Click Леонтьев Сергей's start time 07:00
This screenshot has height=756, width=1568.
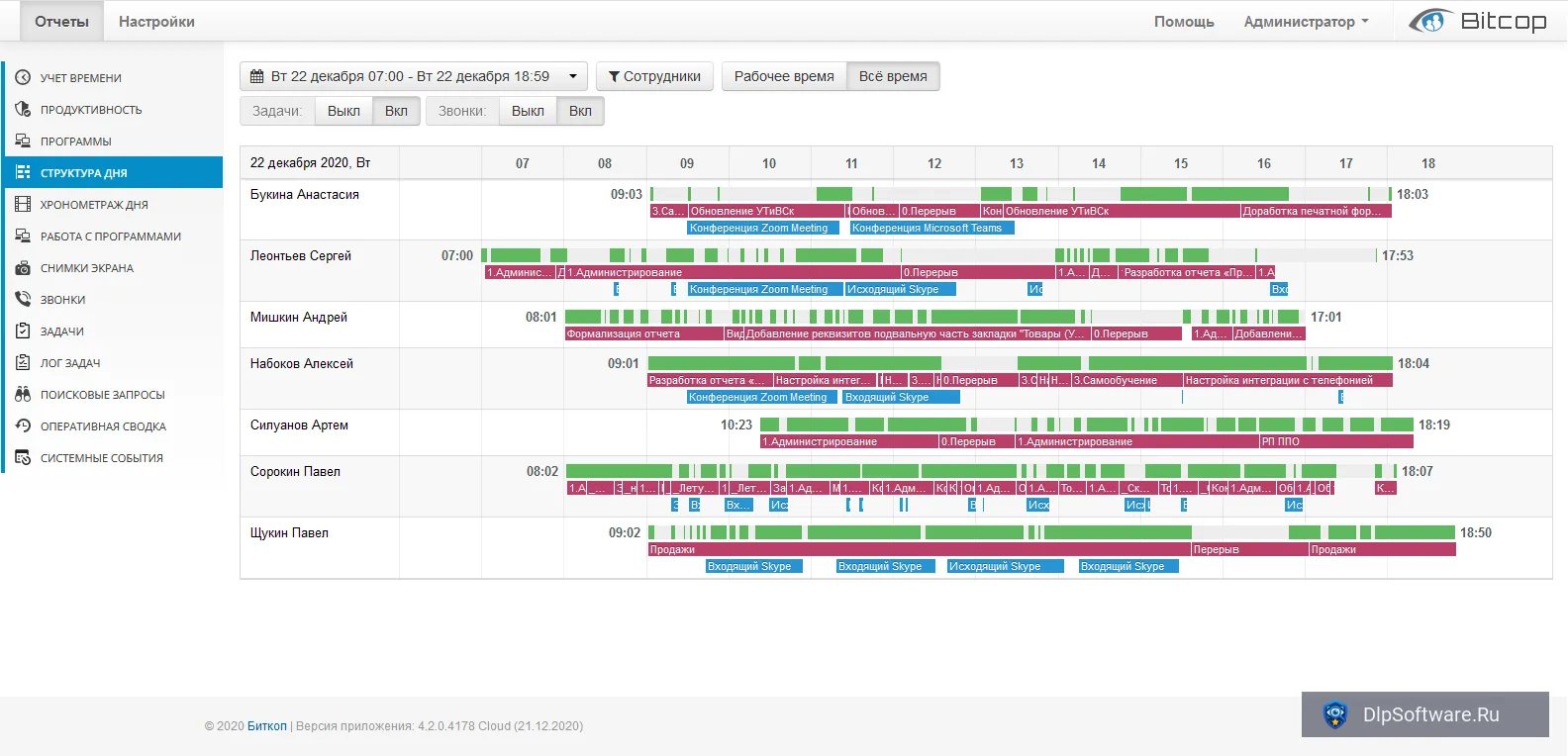(457, 255)
